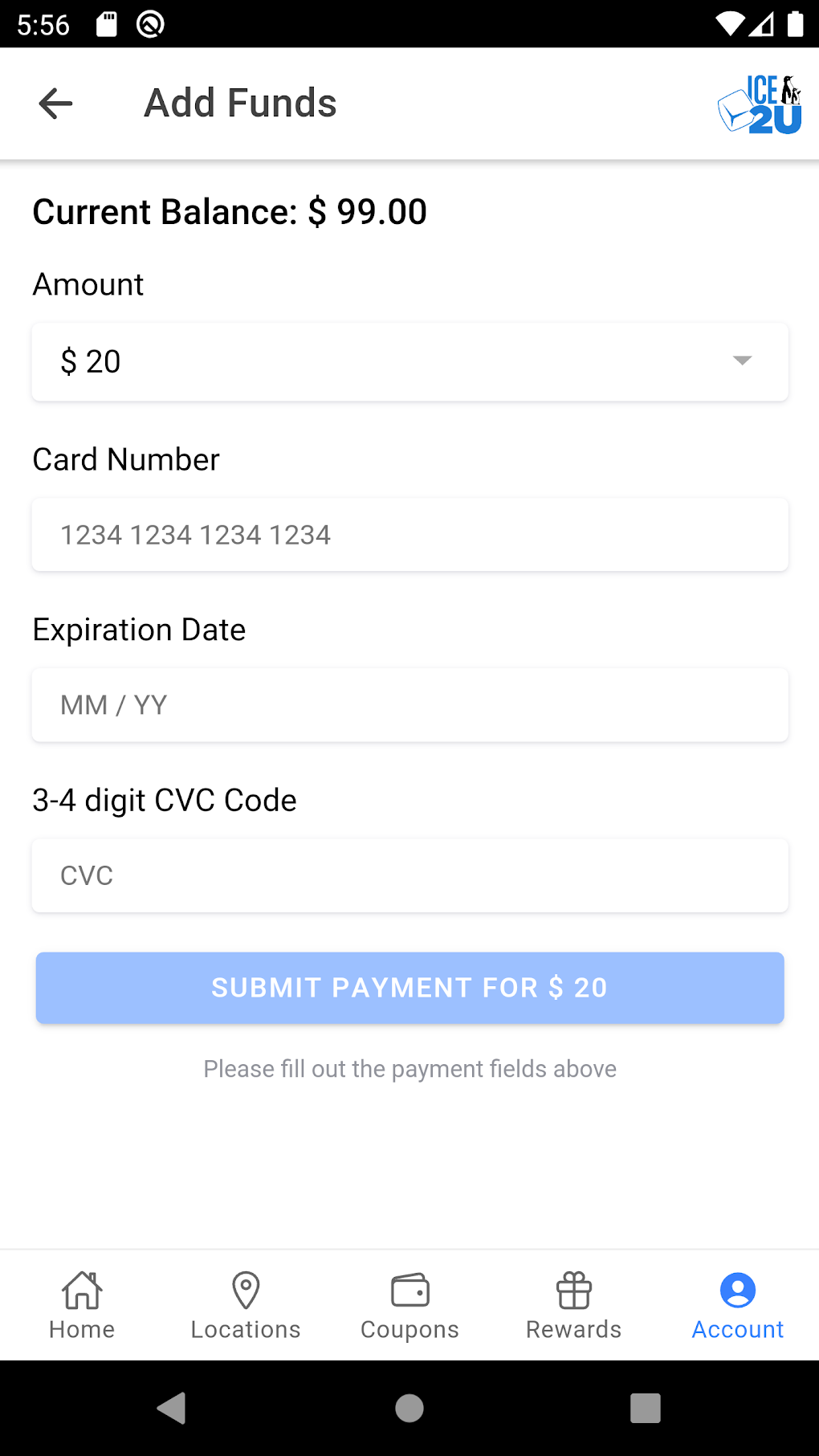Tap the Ice 2U logo

760,104
